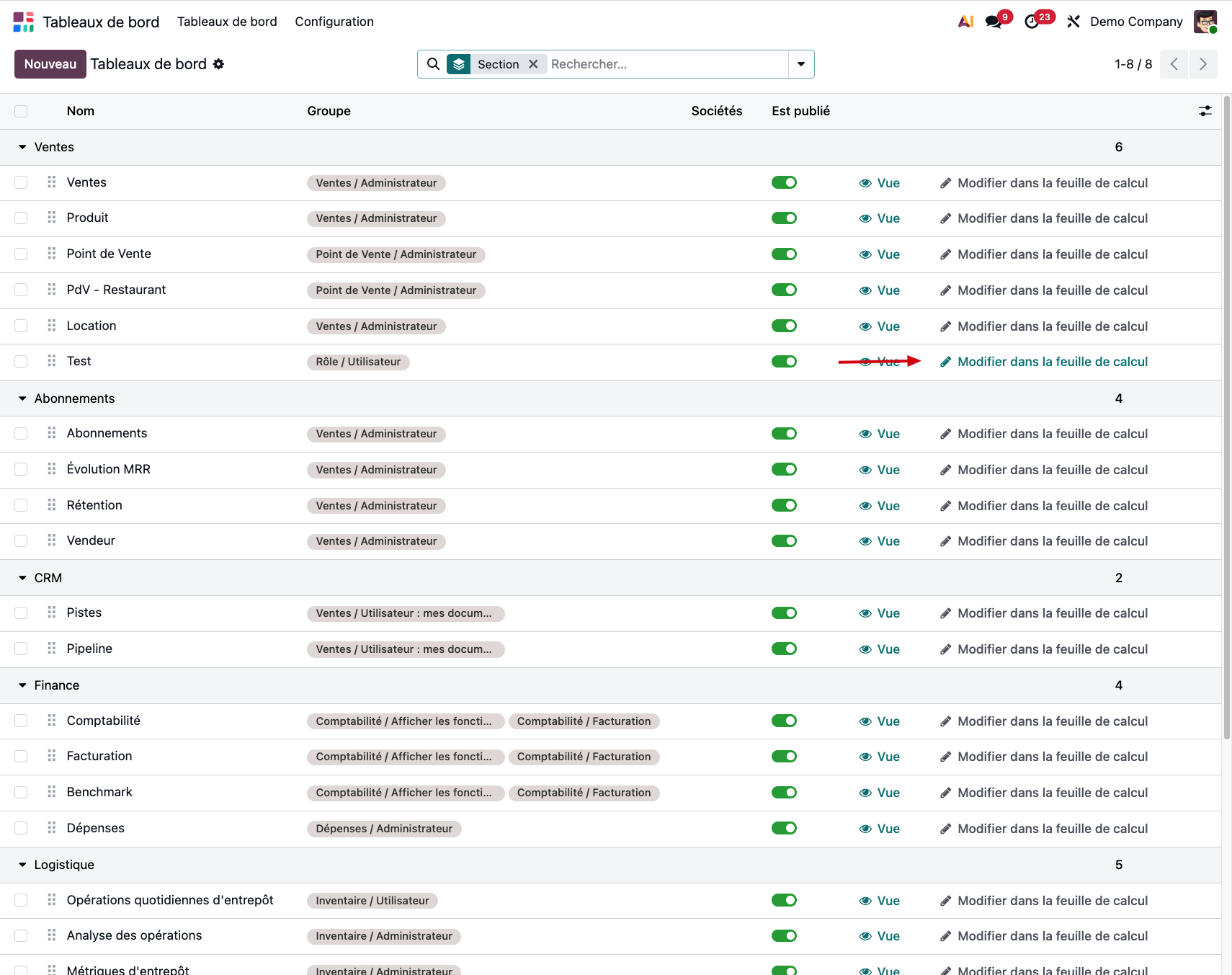Open the optional columns adjust icon
Image resolution: width=1232 pixels, height=975 pixels.
(1205, 111)
